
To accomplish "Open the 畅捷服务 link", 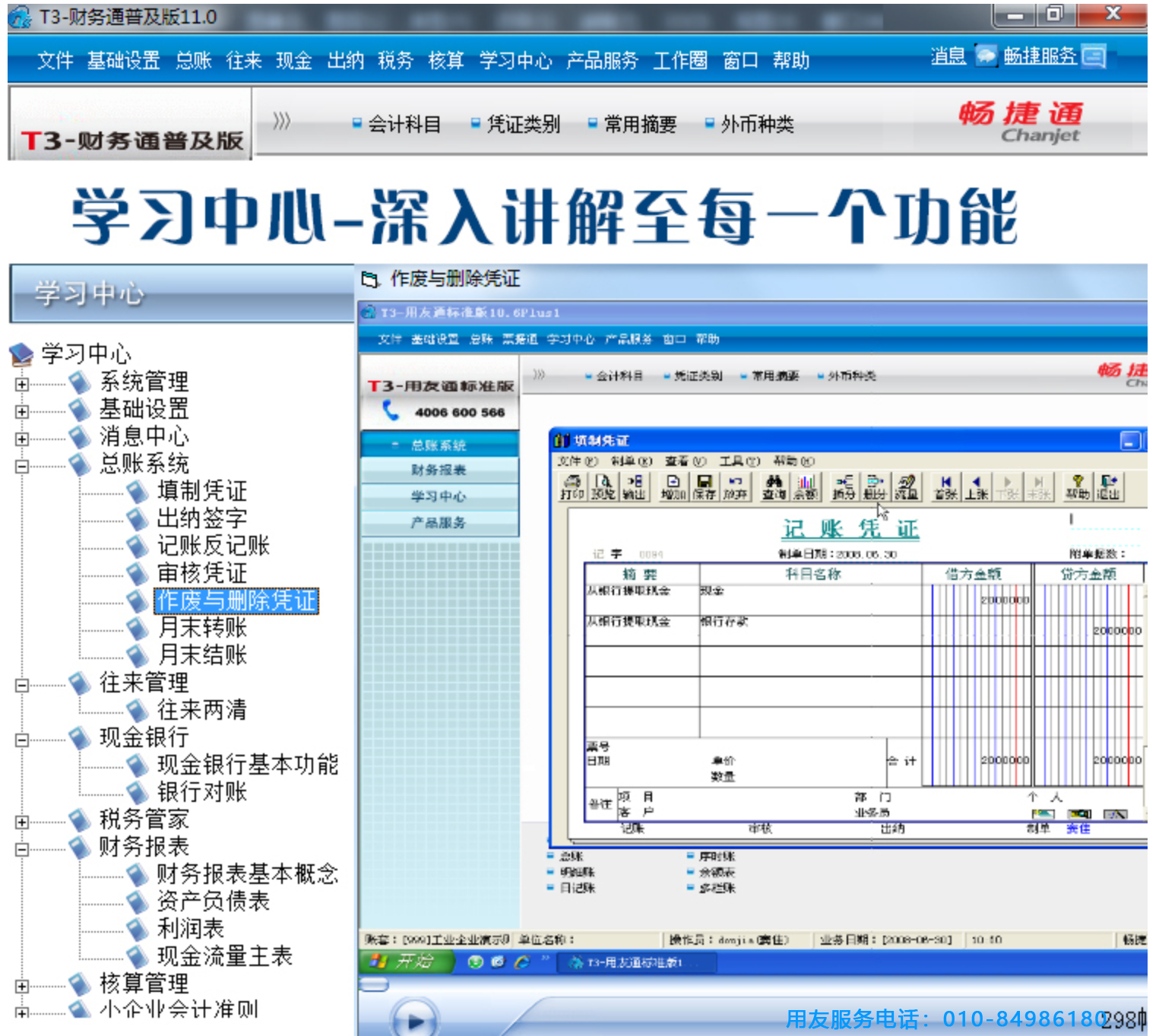I will [1040, 56].
